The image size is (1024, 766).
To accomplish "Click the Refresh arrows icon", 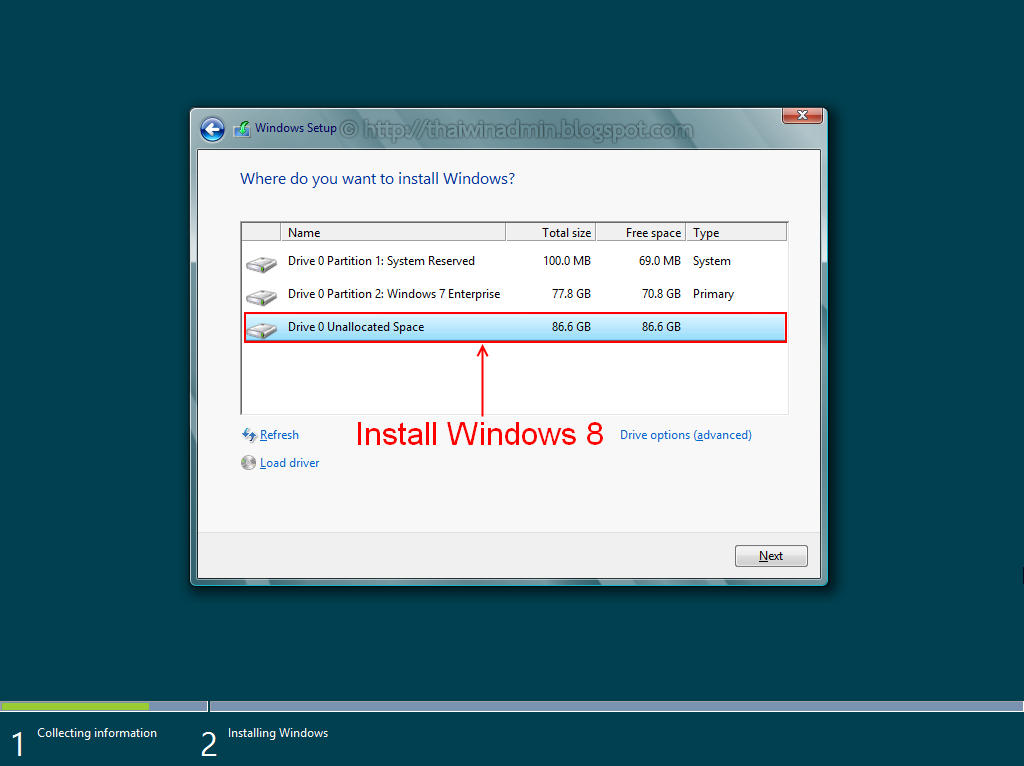I will click(249, 435).
